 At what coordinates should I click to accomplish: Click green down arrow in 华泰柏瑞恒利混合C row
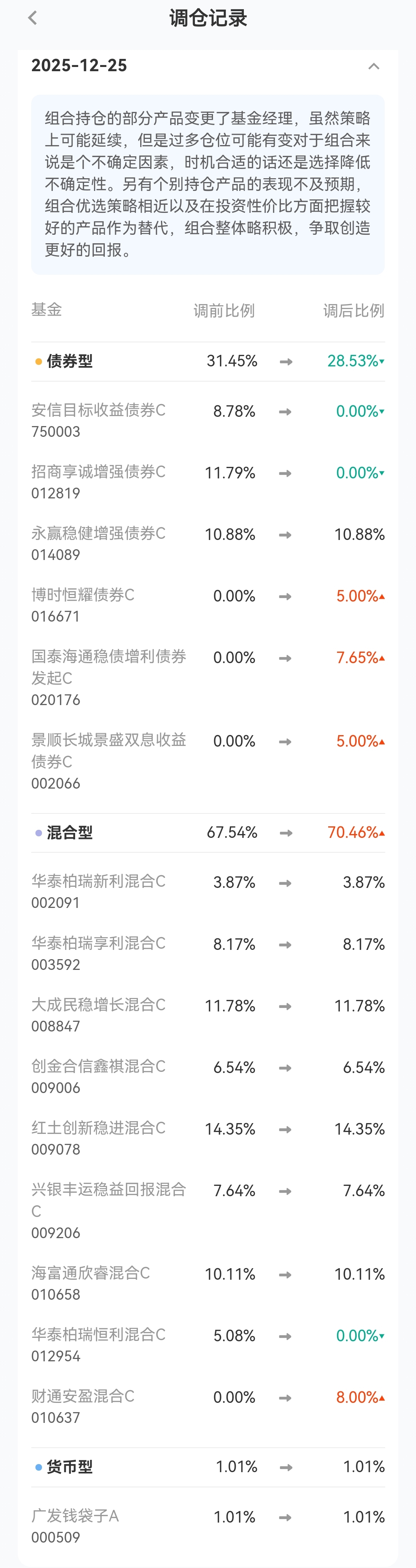click(x=382, y=1336)
